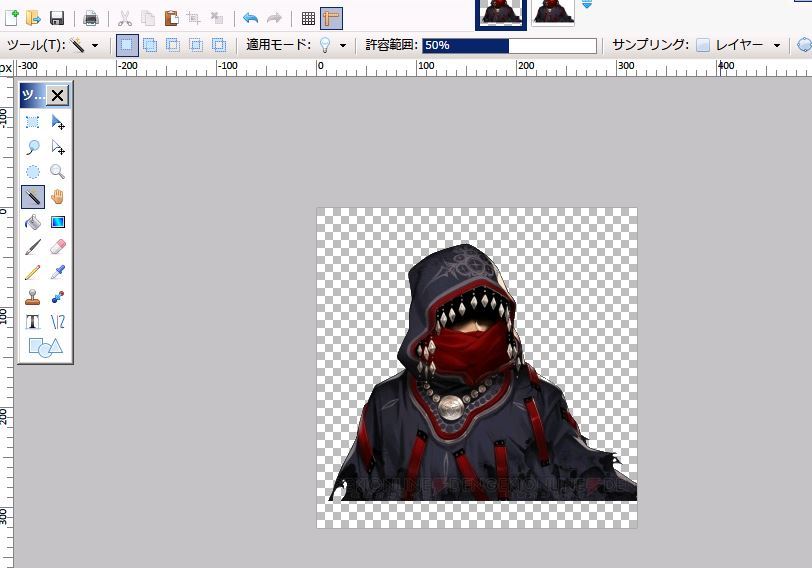Open a file using the folder icon
The height and width of the screenshot is (568, 812).
(33, 18)
